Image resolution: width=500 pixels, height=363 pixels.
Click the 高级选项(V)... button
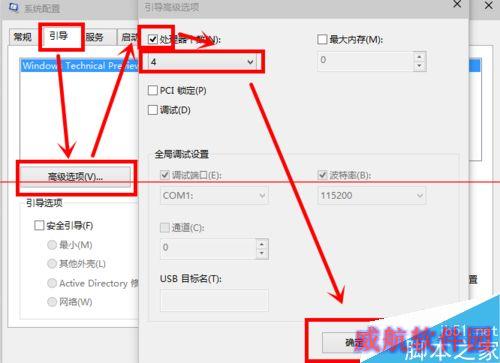click(75, 177)
